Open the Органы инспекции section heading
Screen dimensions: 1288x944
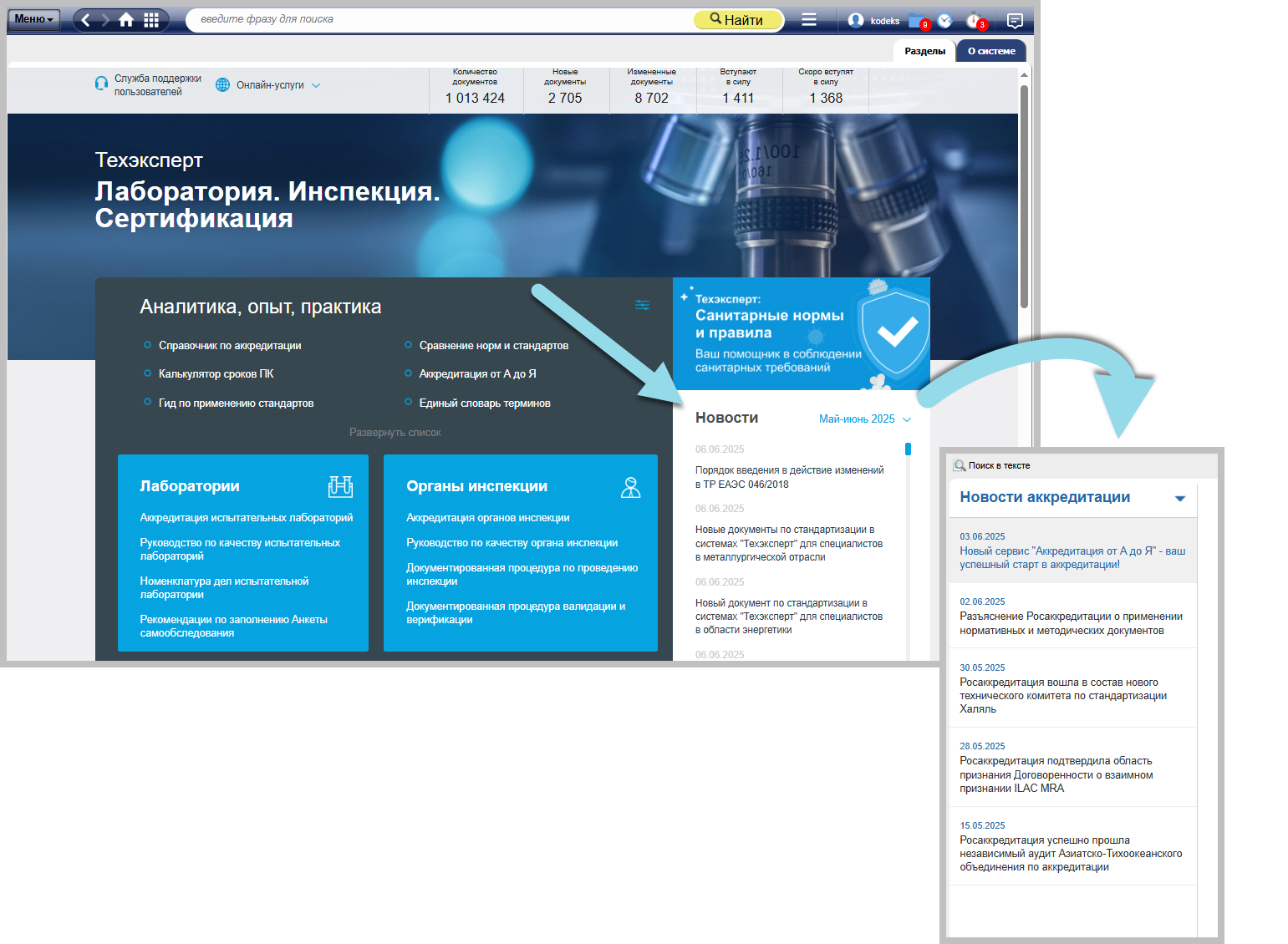[x=477, y=486]
